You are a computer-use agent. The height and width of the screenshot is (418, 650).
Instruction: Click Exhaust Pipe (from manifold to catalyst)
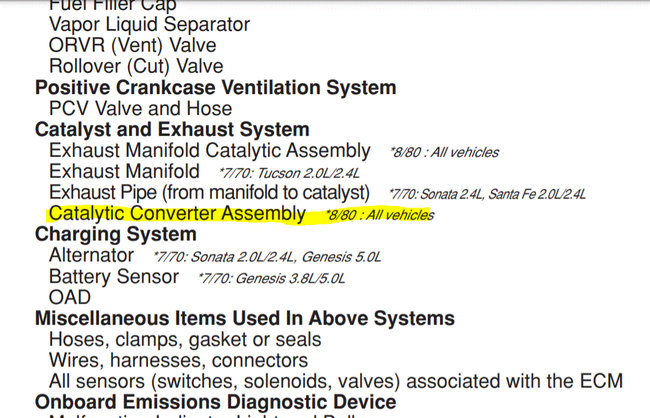(209, 192)
